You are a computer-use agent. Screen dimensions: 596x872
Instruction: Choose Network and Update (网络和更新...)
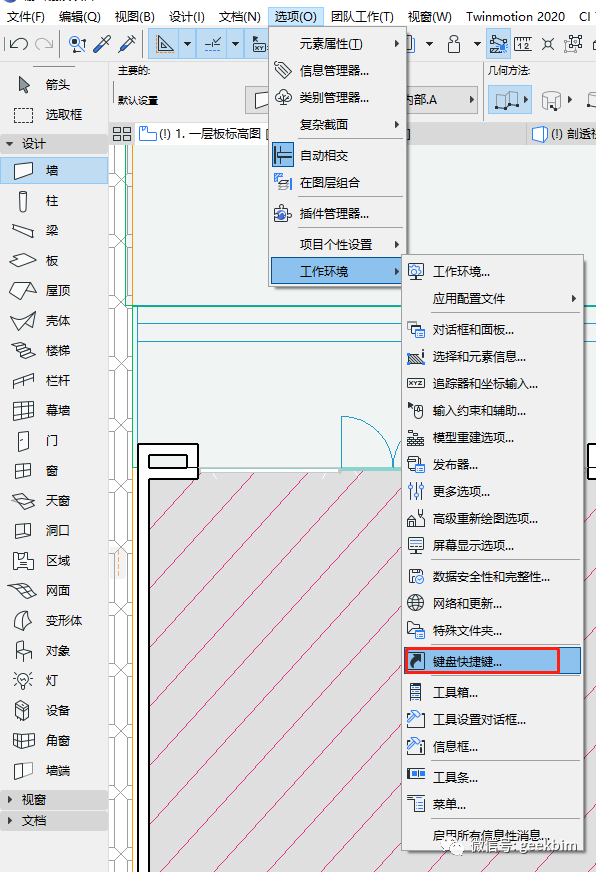[x=493, y=603]
